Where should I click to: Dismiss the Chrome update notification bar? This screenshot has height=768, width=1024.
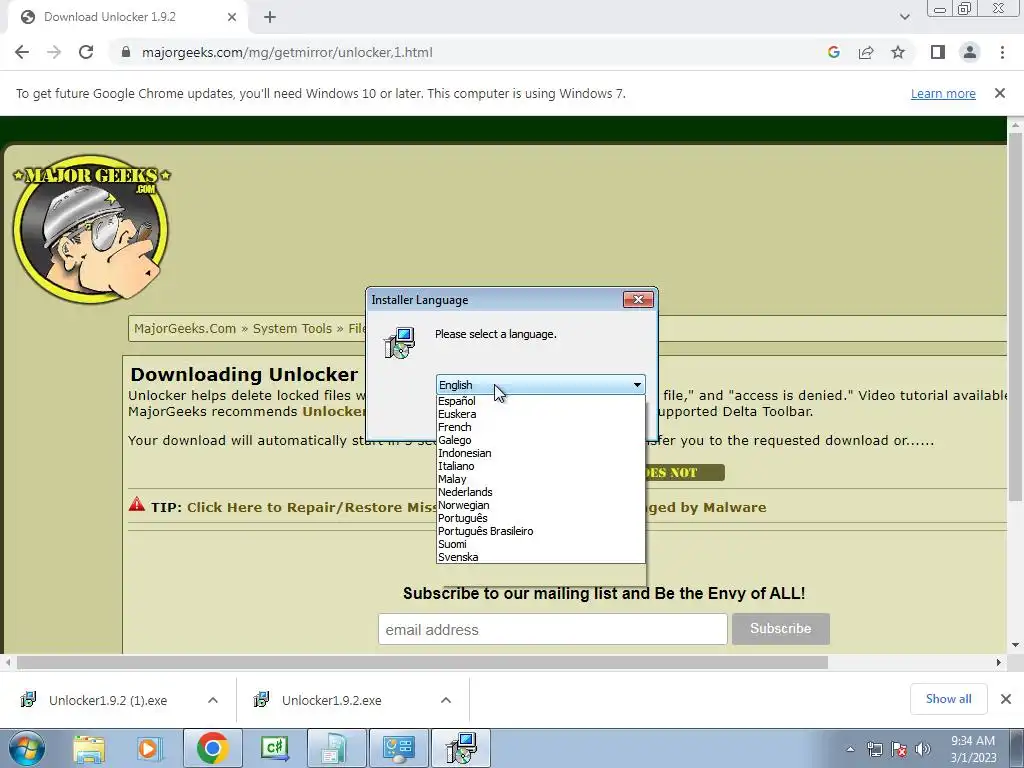point(1000,93)
